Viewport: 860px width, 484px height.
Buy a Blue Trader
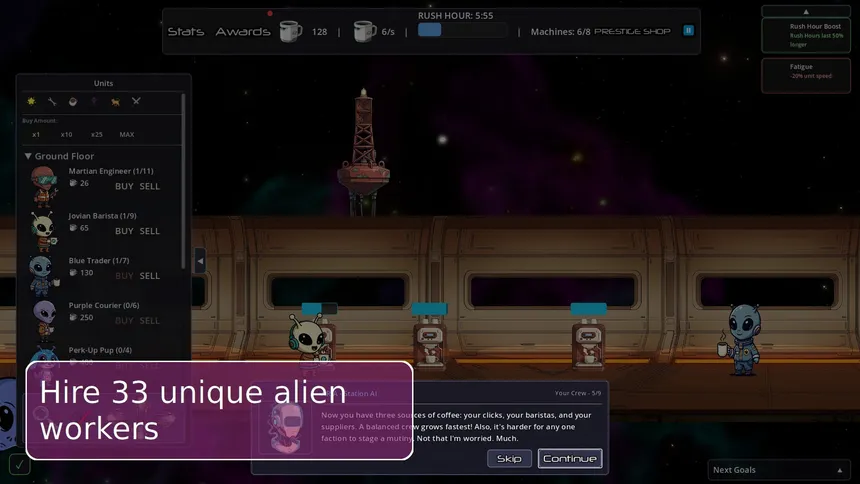pos(124,275)
